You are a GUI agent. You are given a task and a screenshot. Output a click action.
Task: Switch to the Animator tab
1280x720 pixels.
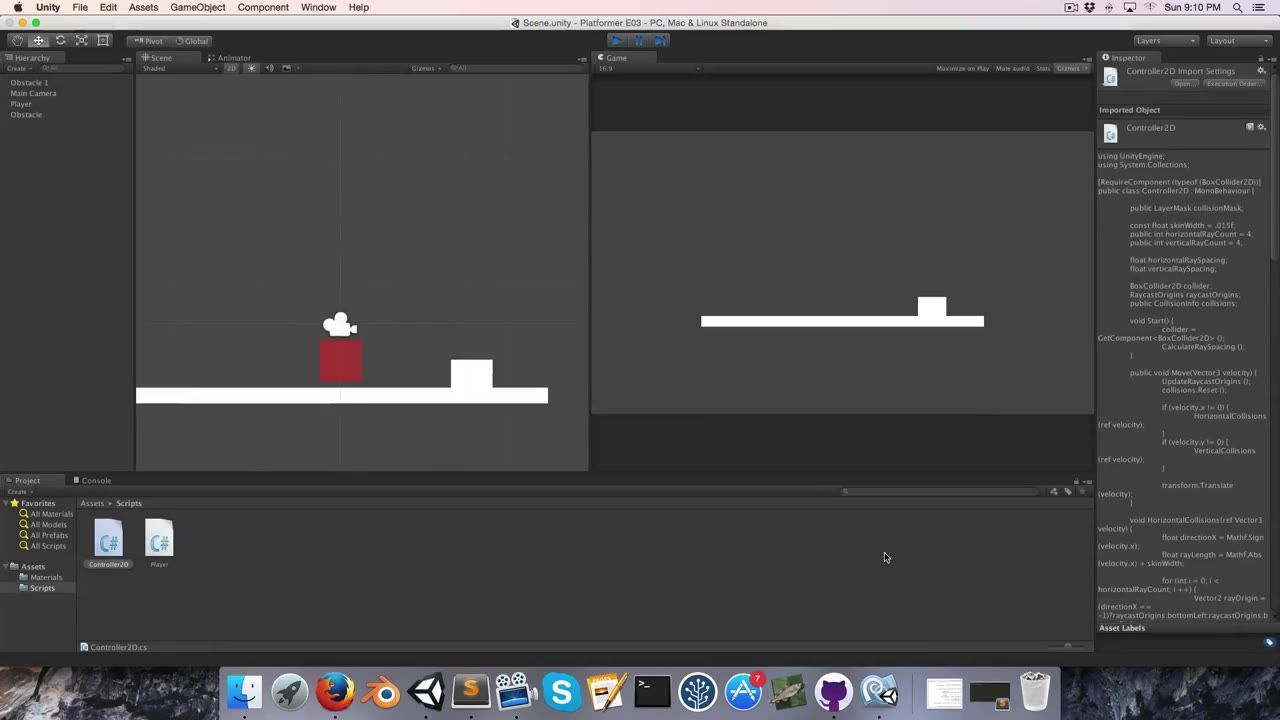coord(230,58)
